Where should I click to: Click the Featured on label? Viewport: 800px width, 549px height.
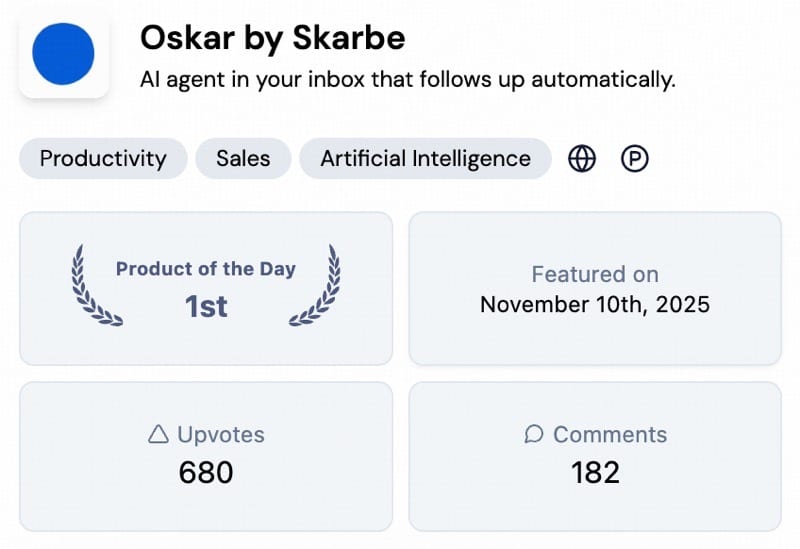[595, 274]
